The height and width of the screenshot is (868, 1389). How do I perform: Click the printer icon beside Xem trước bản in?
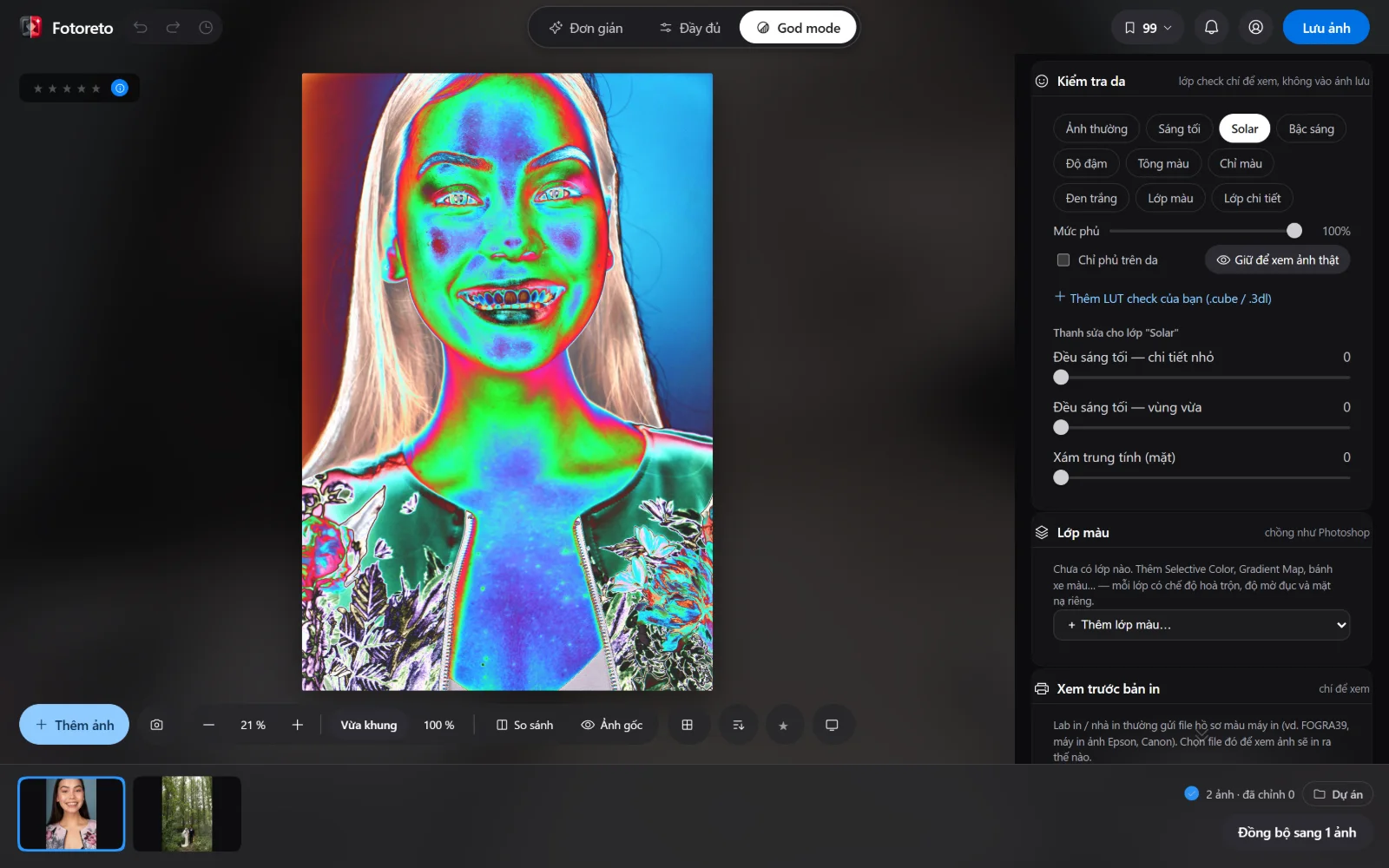point(1042,688)
